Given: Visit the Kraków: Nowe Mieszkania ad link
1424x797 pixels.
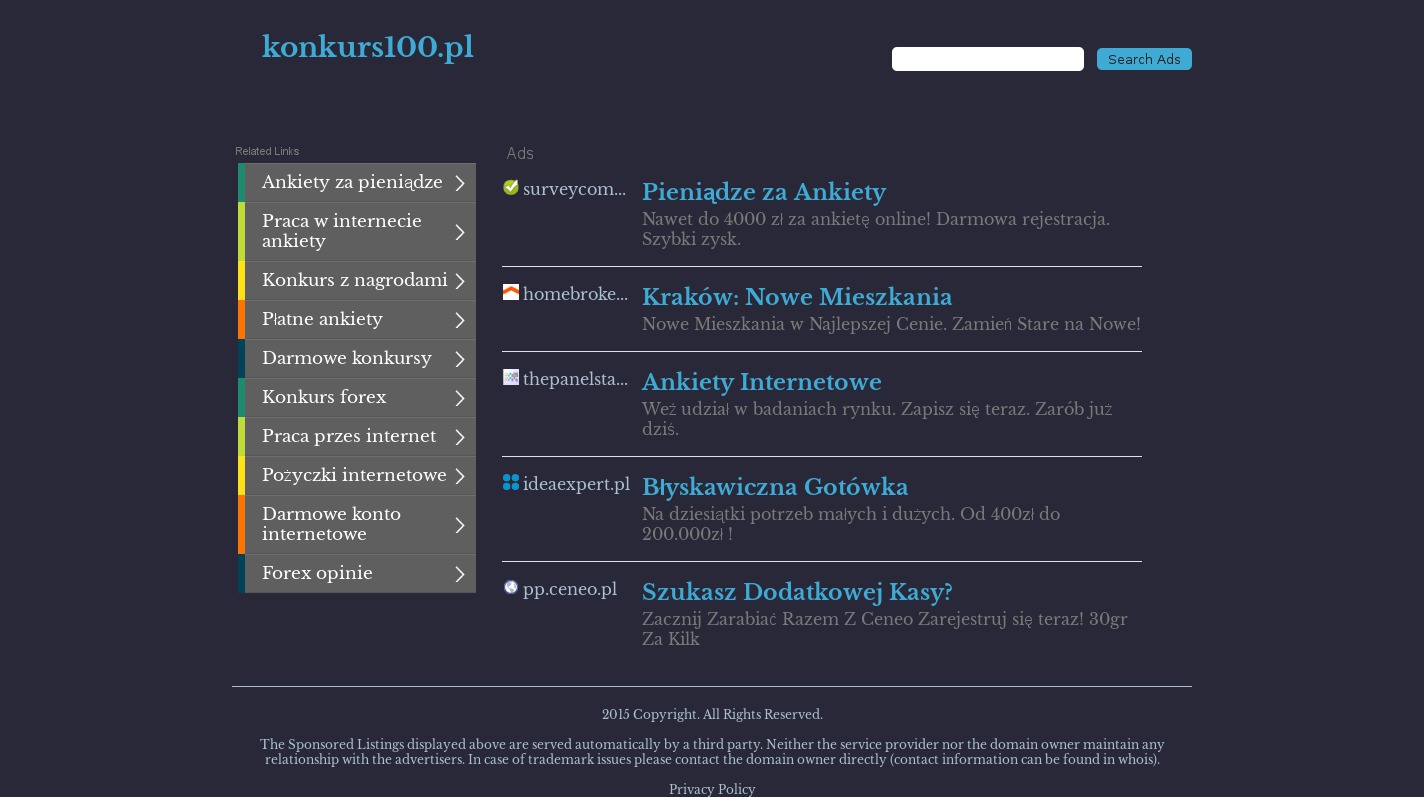Looking at the screenshot, I should pyautogui.click(x=797, y=297).
